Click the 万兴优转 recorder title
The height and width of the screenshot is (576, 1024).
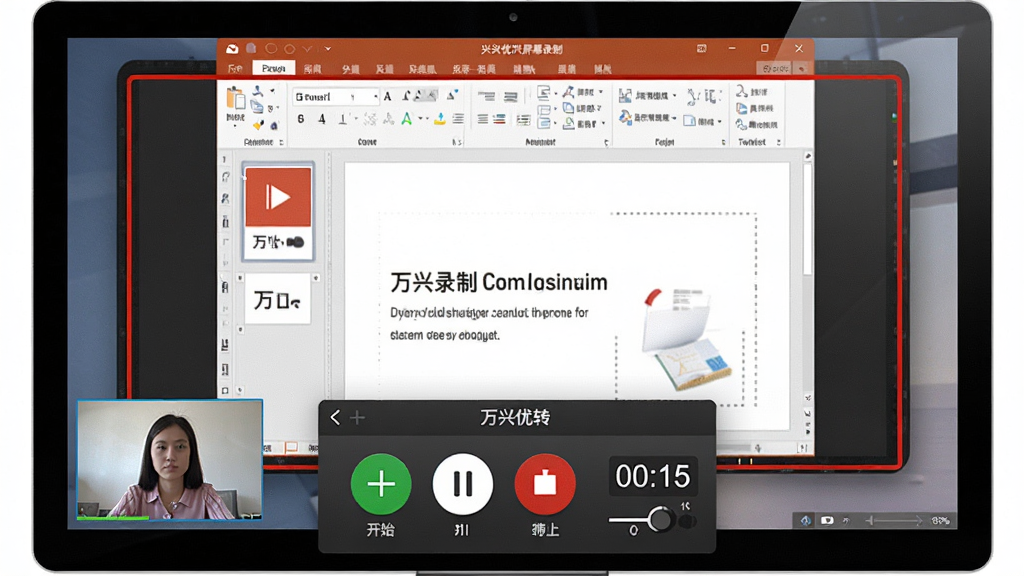click(515, 417)
